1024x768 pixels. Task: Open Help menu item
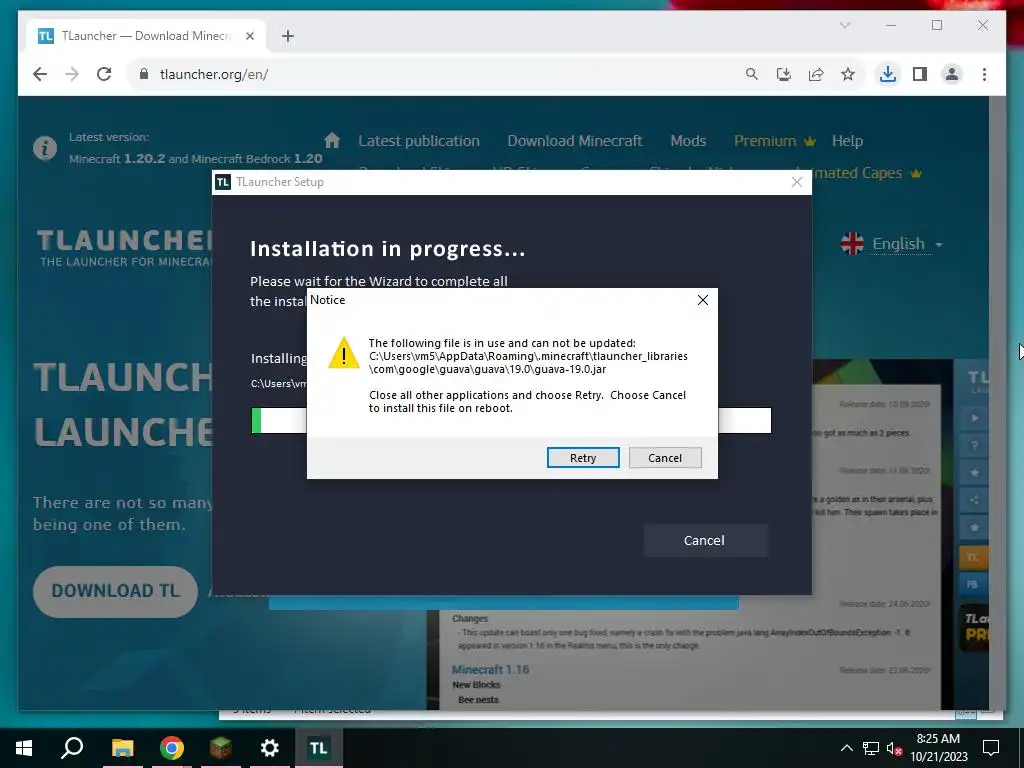(x=847, y=141)
